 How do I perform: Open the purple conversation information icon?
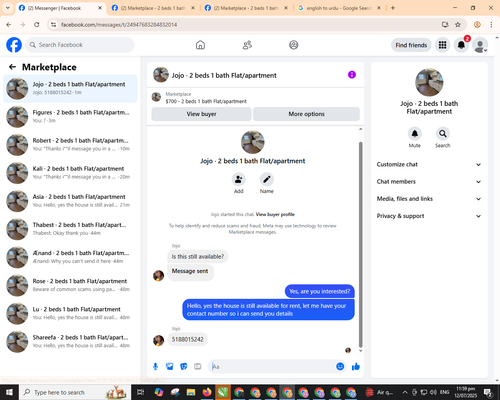(352, 75)
